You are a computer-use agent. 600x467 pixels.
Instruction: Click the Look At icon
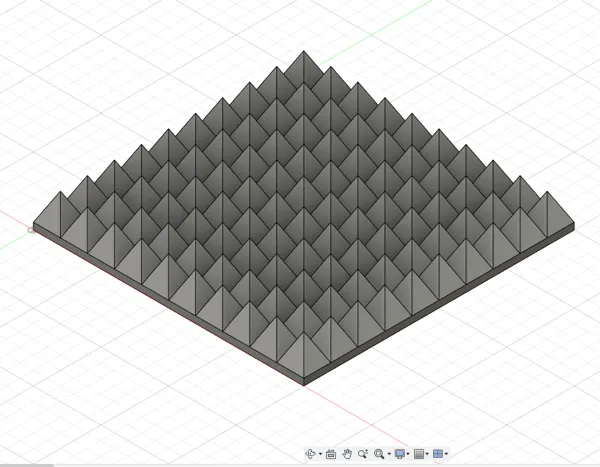pyautogui.click(x=331, y=454)
